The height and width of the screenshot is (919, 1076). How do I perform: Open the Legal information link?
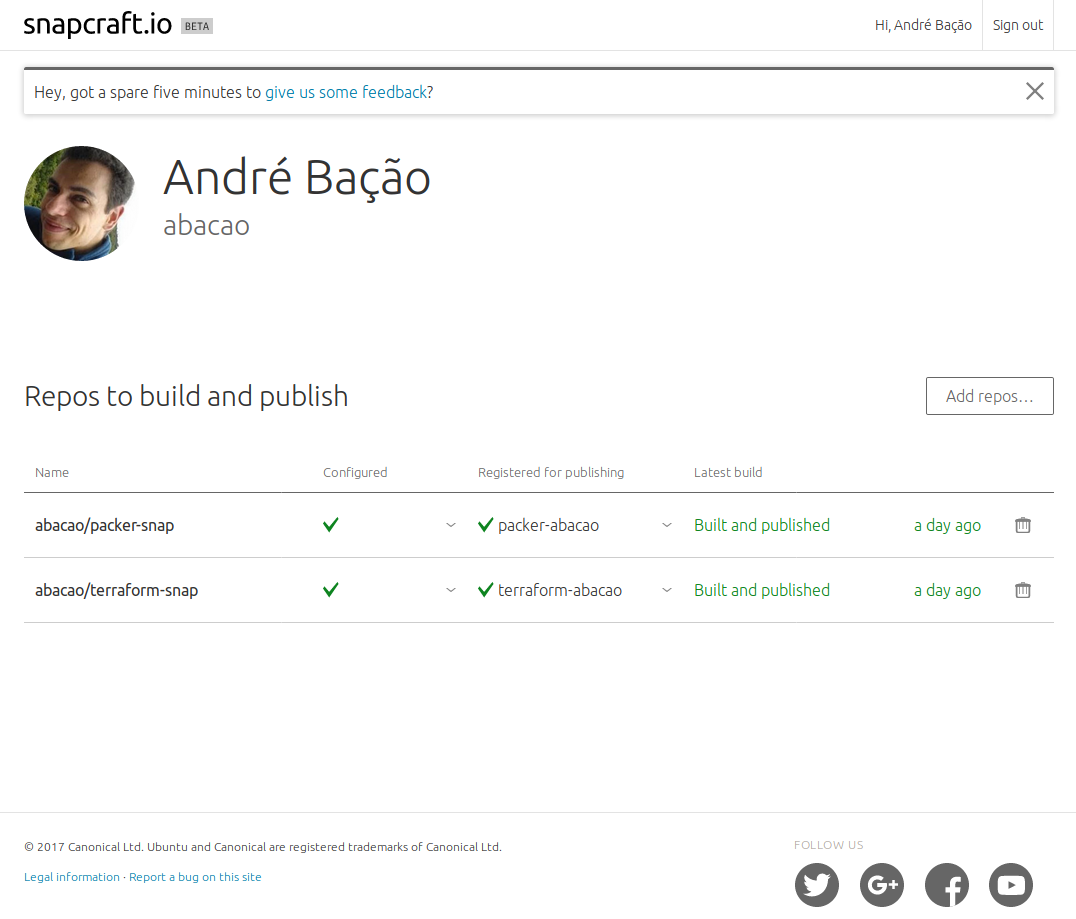pos(71,877)
